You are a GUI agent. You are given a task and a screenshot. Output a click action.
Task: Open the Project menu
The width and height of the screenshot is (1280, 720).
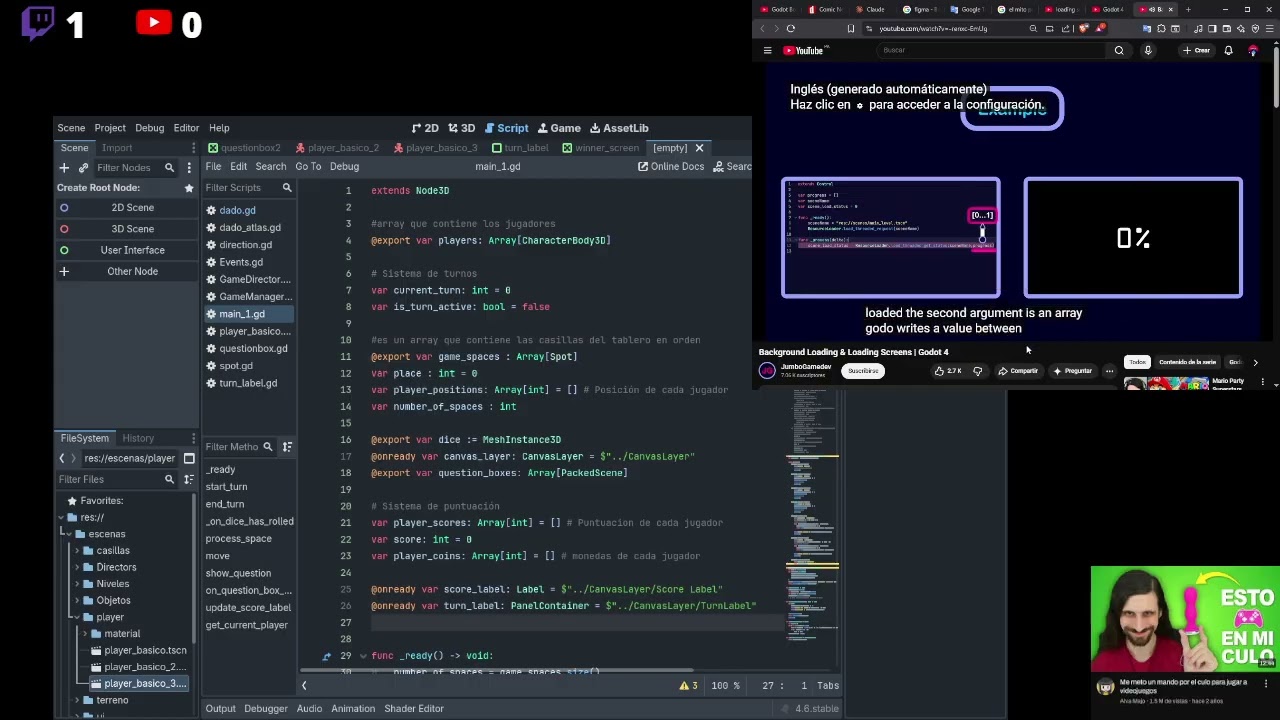110,128
